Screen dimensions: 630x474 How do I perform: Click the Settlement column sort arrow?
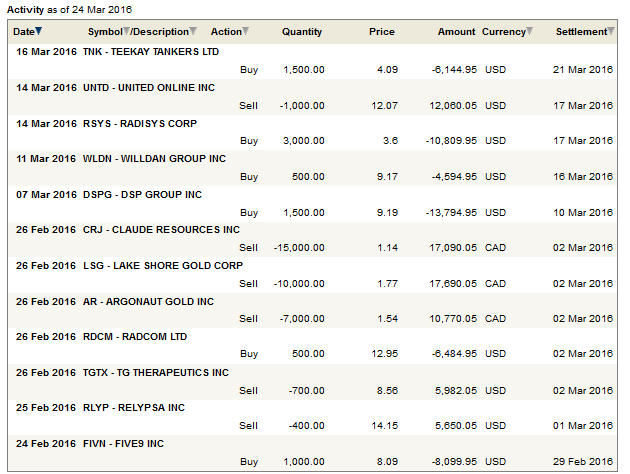(611, 32)
